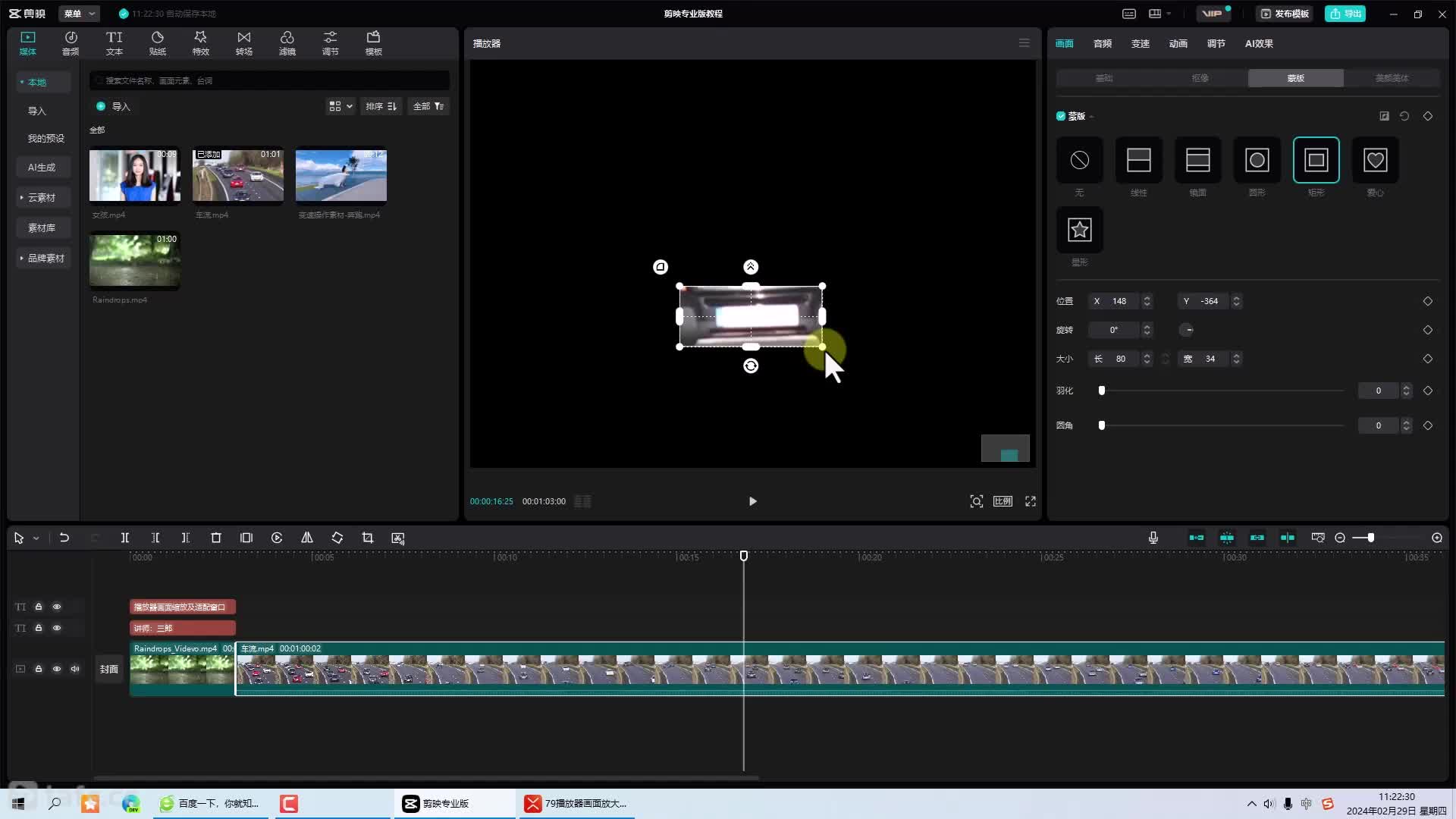Open the 滤镜 (Filters) panel

tap(287, 43)
